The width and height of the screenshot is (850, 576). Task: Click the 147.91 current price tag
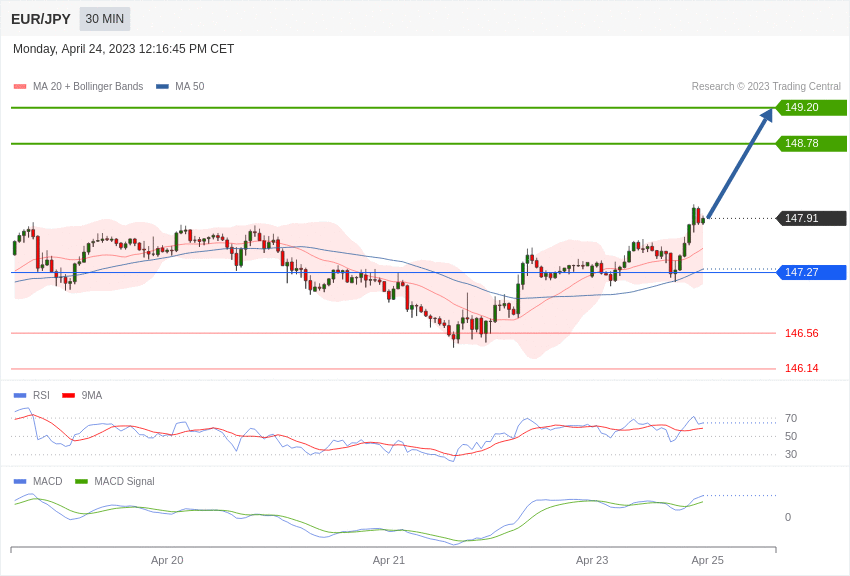coord(812,218)
